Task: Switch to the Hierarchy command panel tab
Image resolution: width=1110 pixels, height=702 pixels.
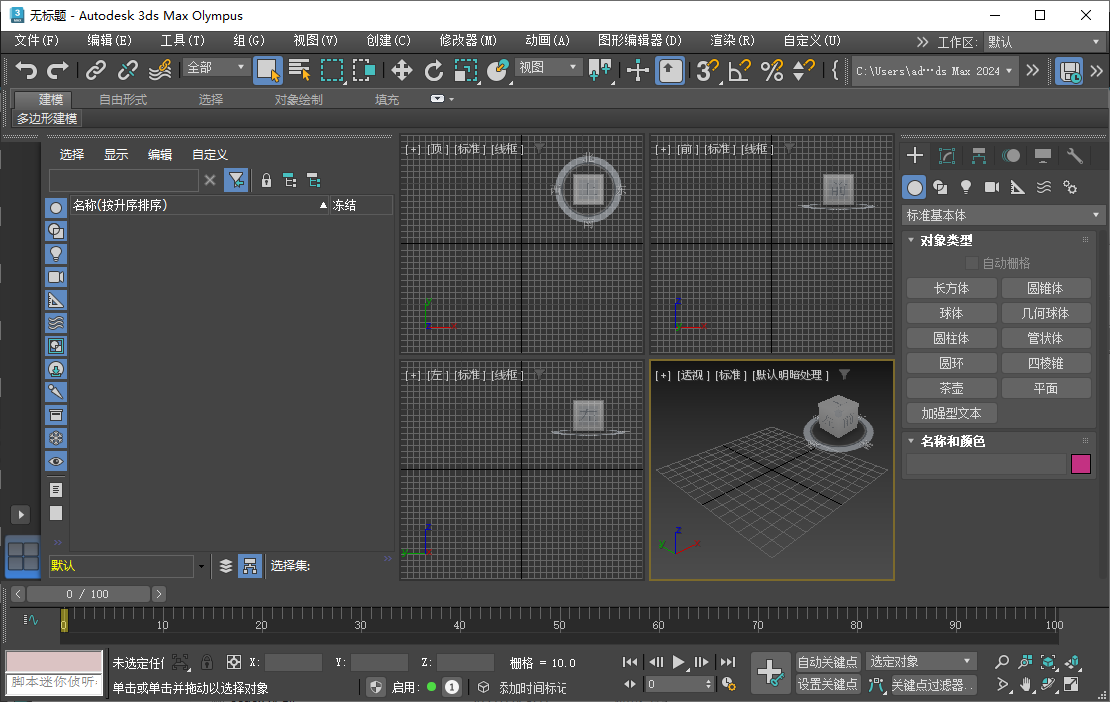Action: coord(978,156)
